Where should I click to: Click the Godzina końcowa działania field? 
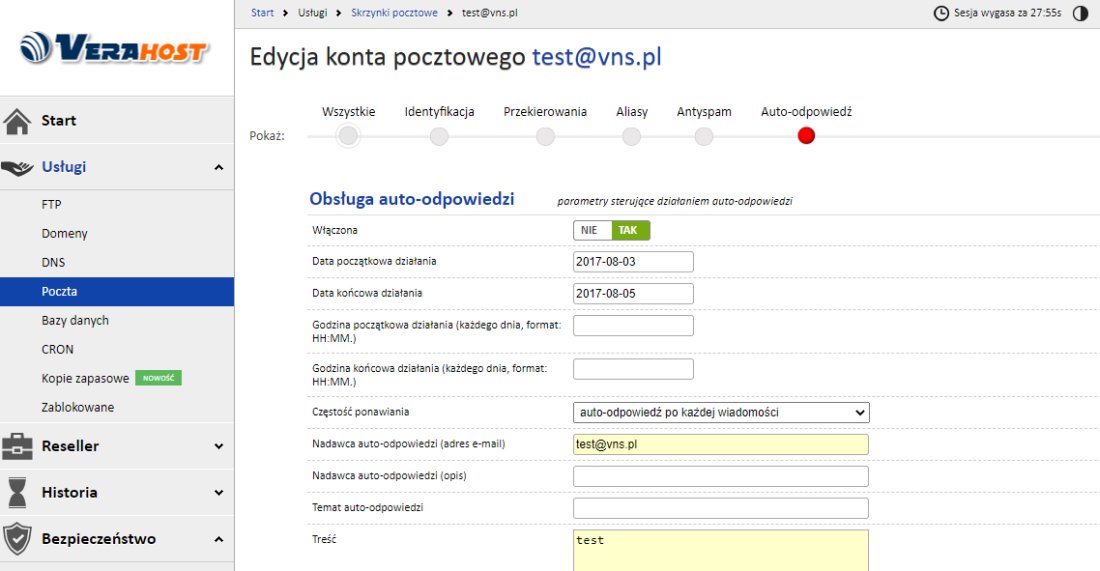(633, 369)
